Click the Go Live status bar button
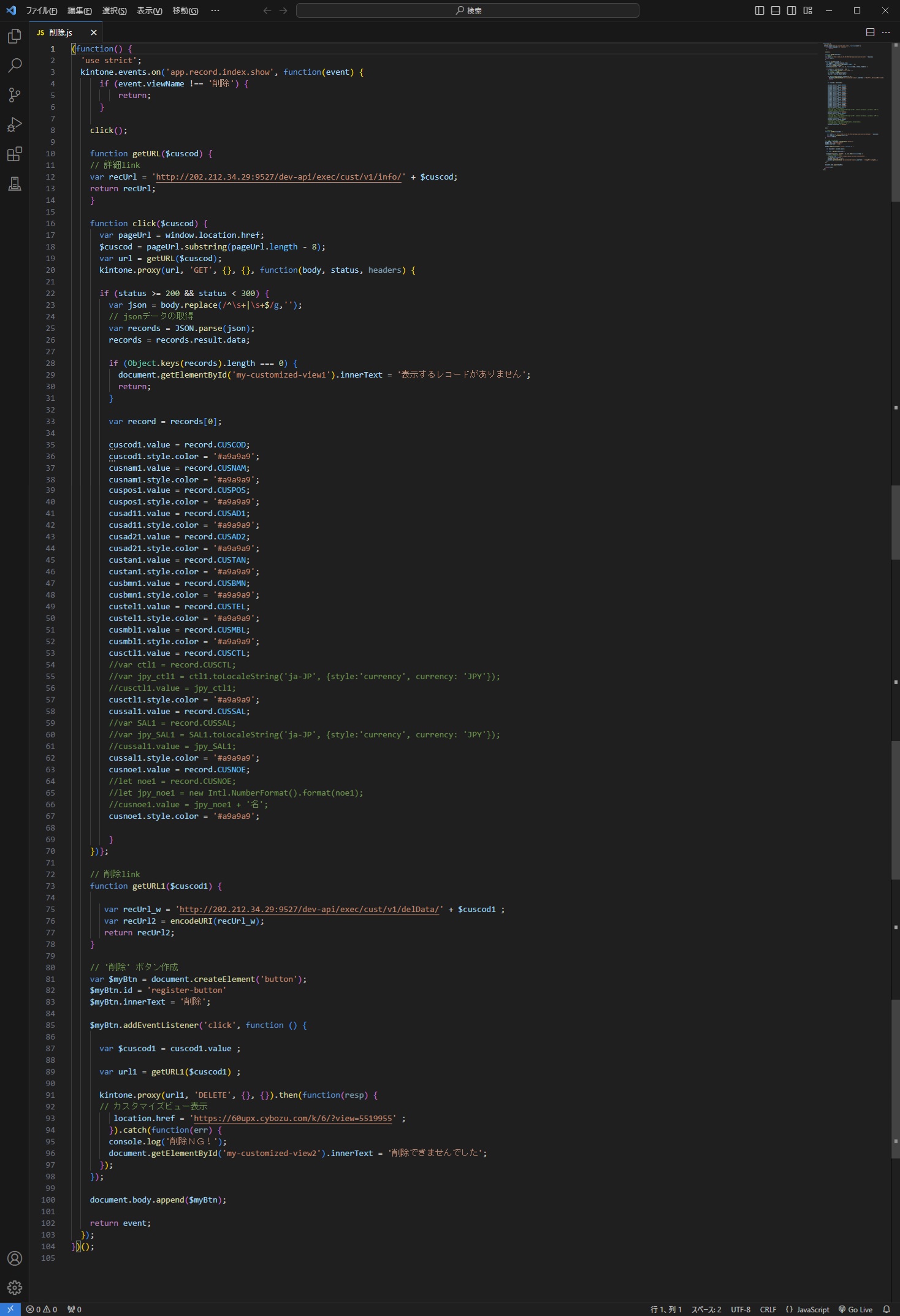900x1316 pixels. (856, 1309)
